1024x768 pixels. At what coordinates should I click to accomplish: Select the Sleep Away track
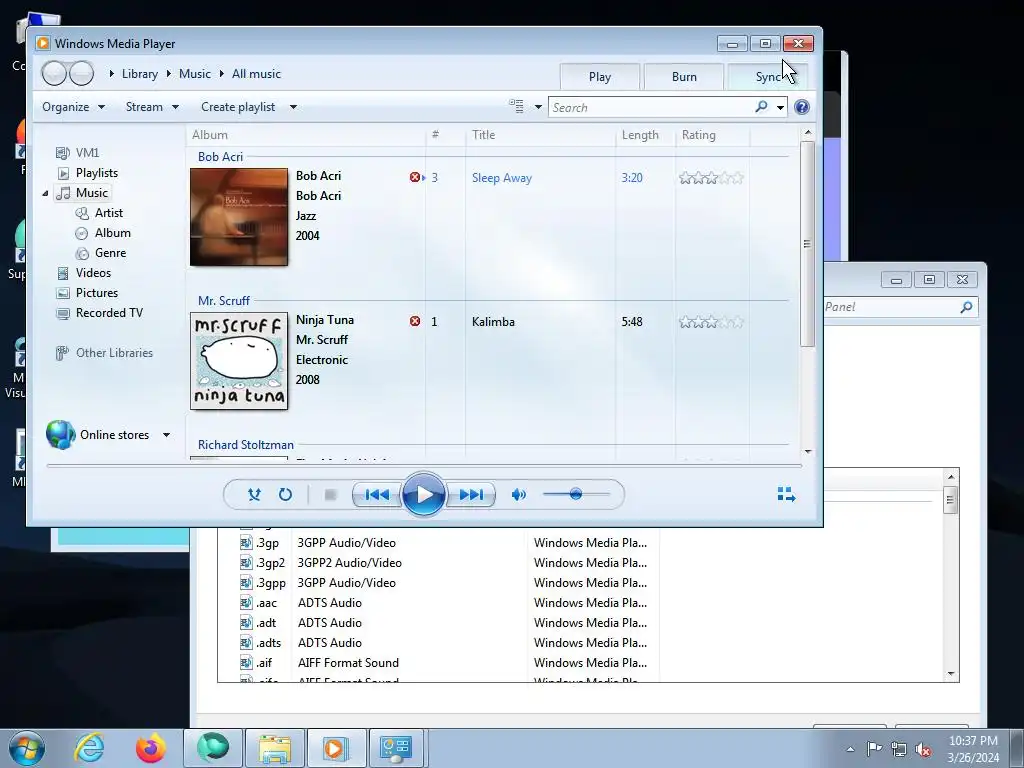pyautogui.click(x=502, y=178)
